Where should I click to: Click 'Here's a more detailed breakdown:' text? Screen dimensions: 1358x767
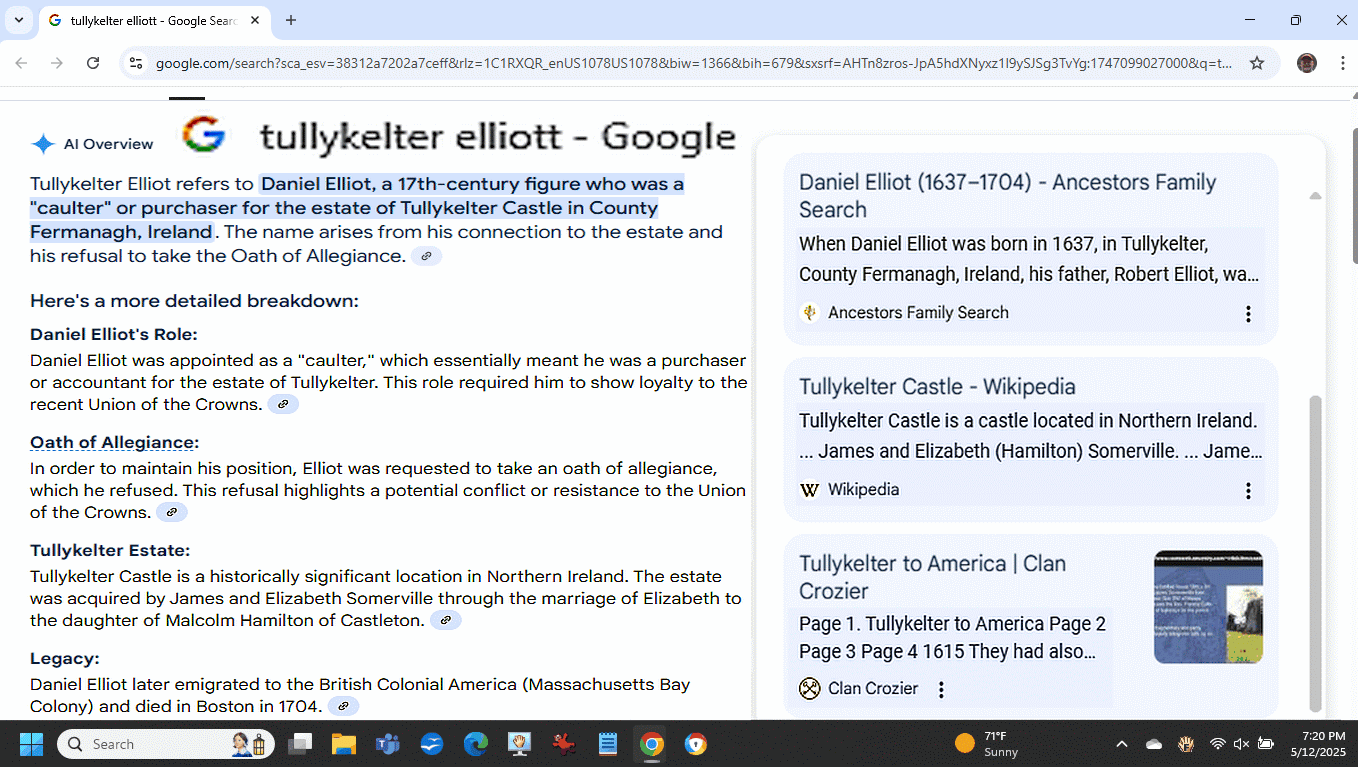tap(194, 301)
